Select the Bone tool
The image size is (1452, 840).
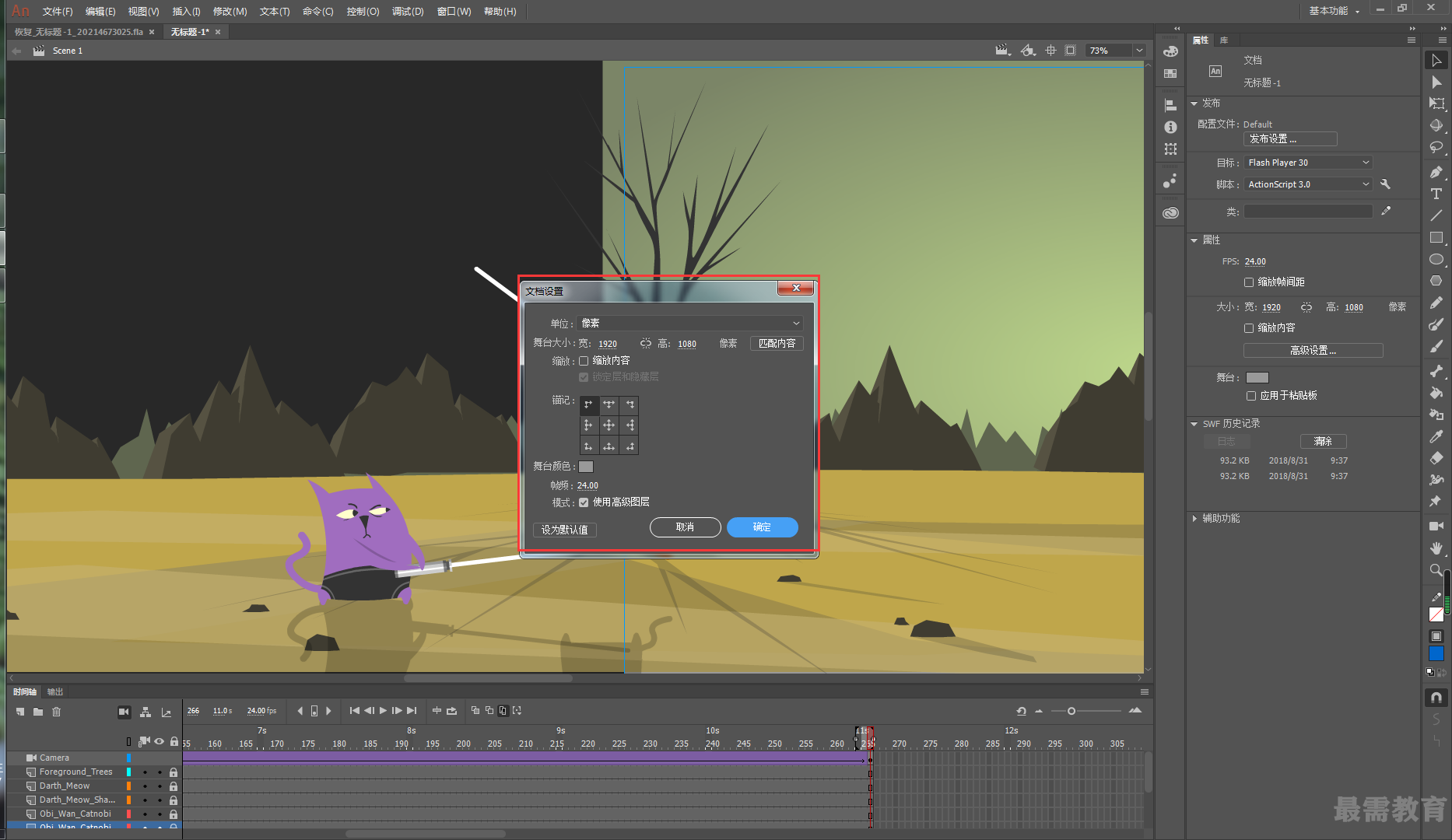pyautogui.click(x=1436, y=371)
